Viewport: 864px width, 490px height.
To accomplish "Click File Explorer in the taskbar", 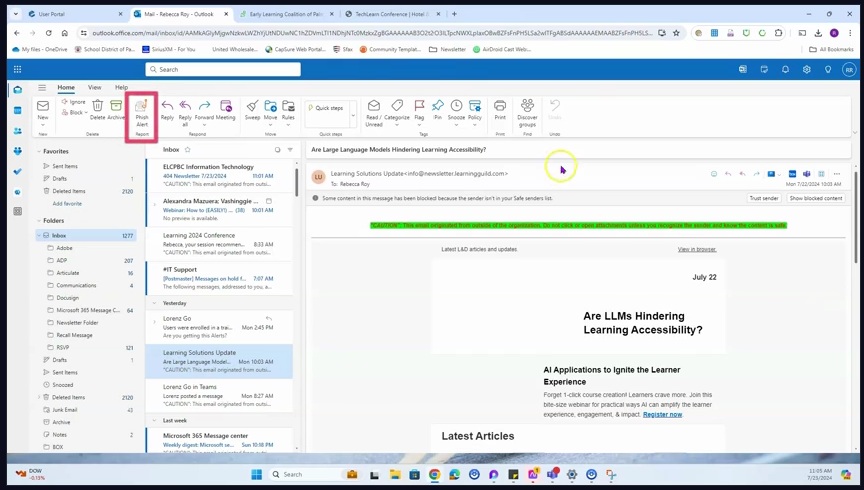I will point(395,475).
